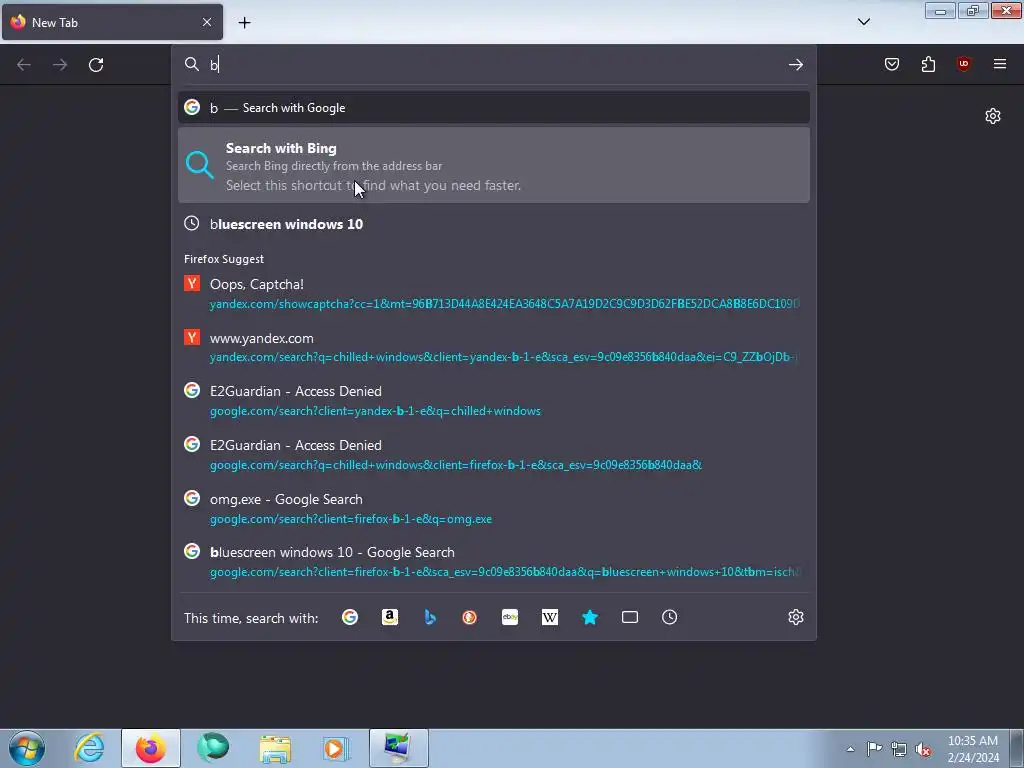The height and width of the screenshot is (768, 1024).
Task: Search open tabs using the tabs icon
Action: pos(630,617)
